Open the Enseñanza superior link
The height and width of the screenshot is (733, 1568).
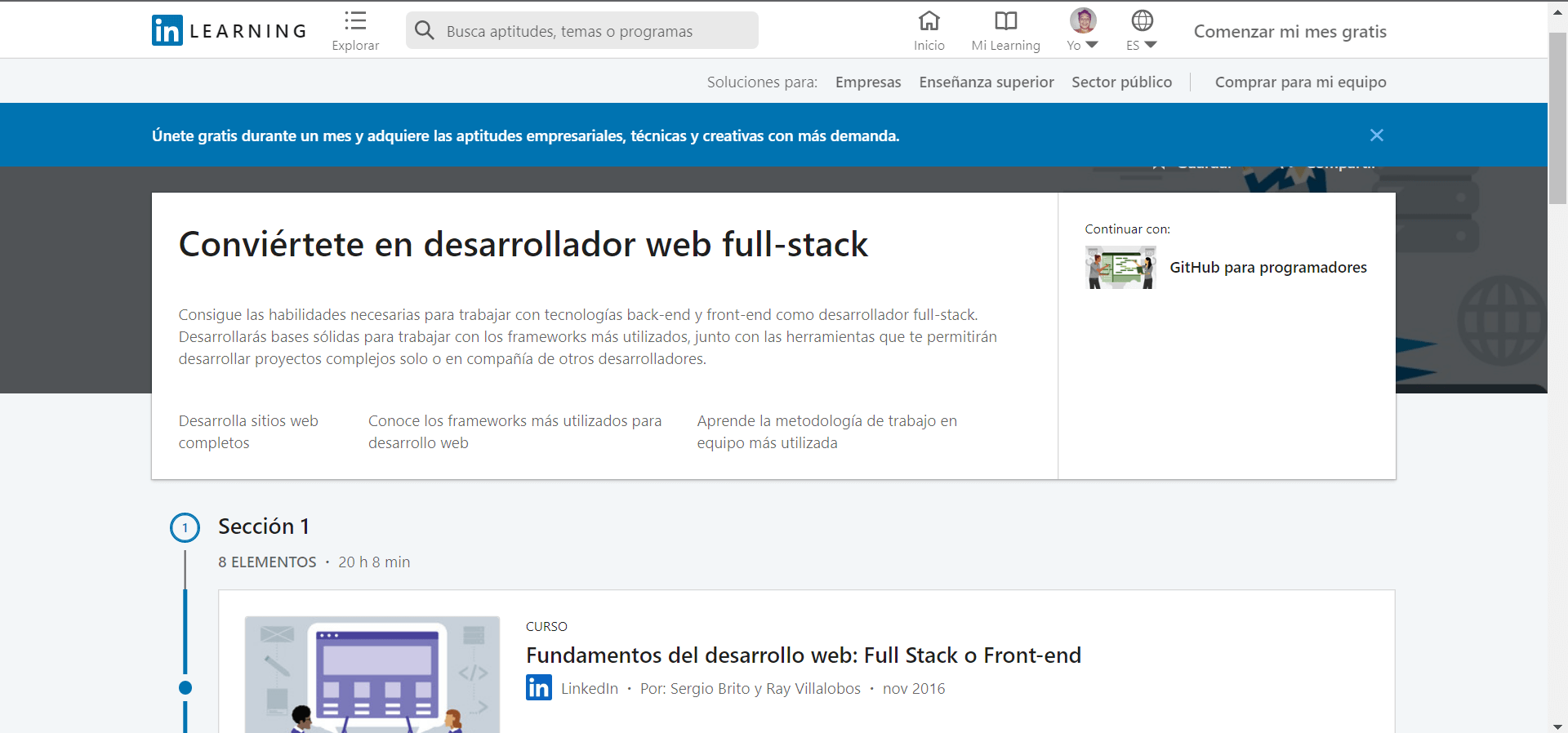(x=987, y=82)
